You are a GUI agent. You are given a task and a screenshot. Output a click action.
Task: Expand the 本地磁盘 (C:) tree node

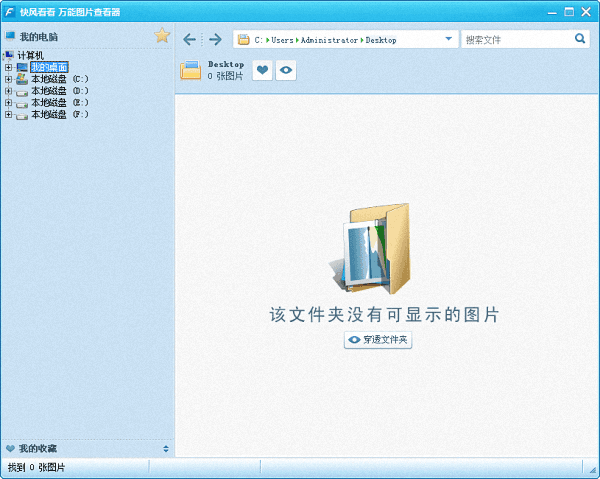click(x=8, y=79)
